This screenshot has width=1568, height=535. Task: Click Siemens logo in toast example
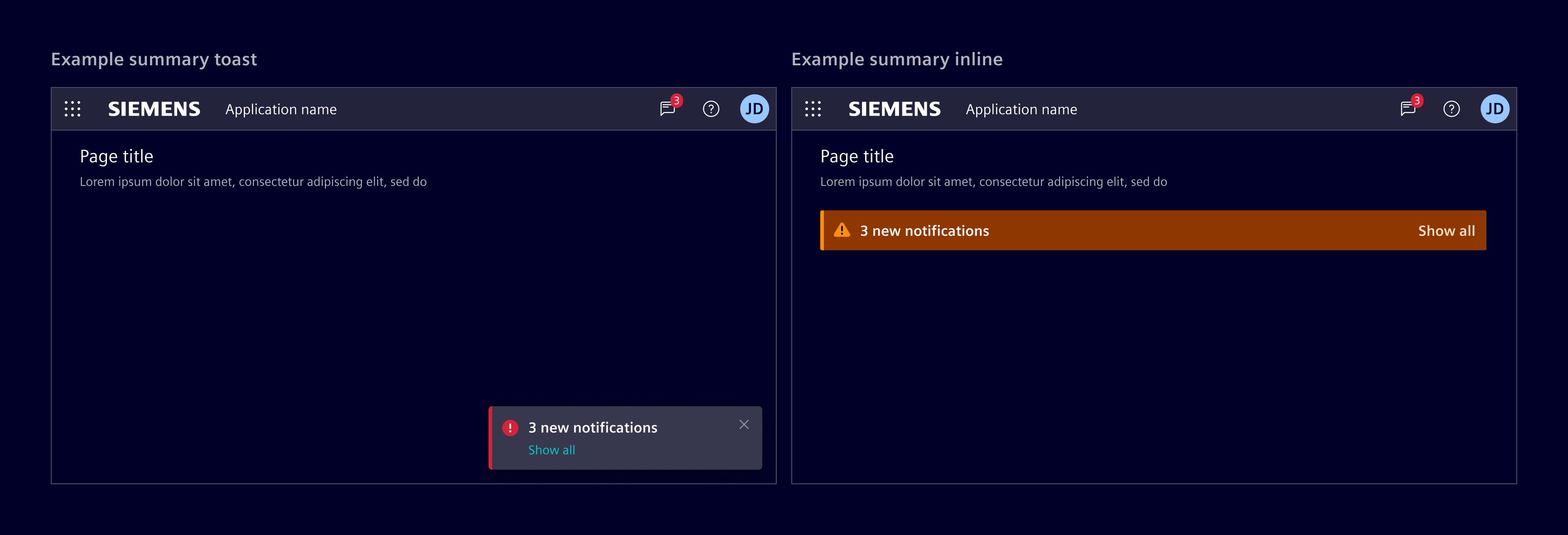pos(154,109)
